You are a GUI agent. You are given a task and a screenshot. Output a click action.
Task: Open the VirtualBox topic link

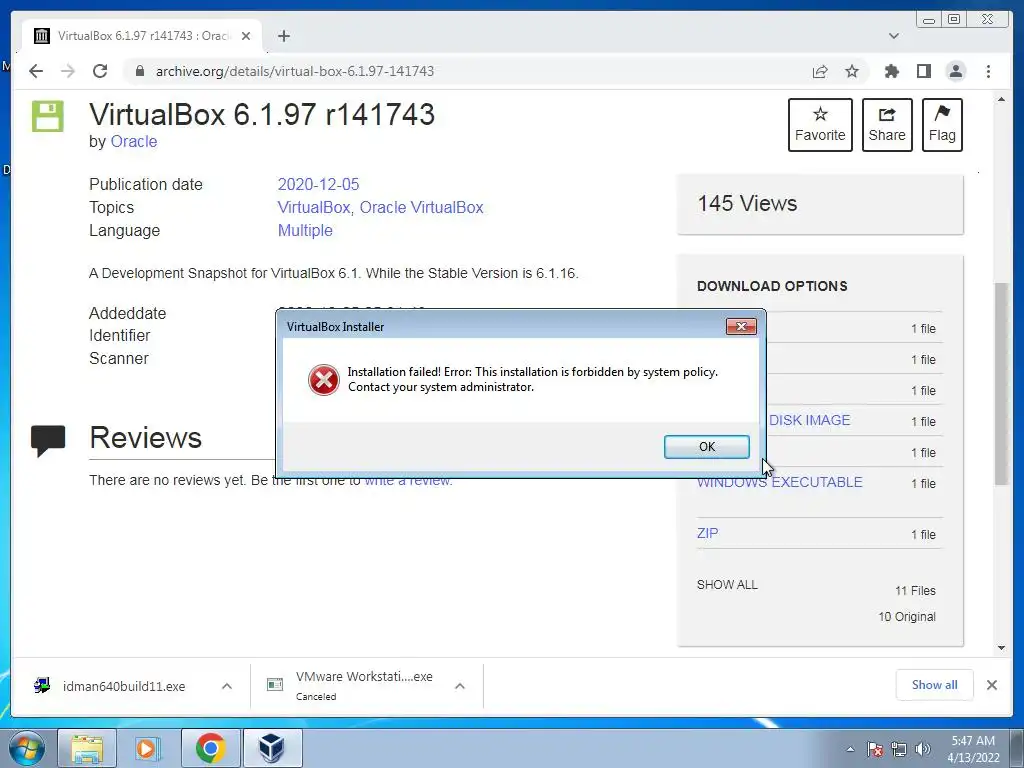313,208
